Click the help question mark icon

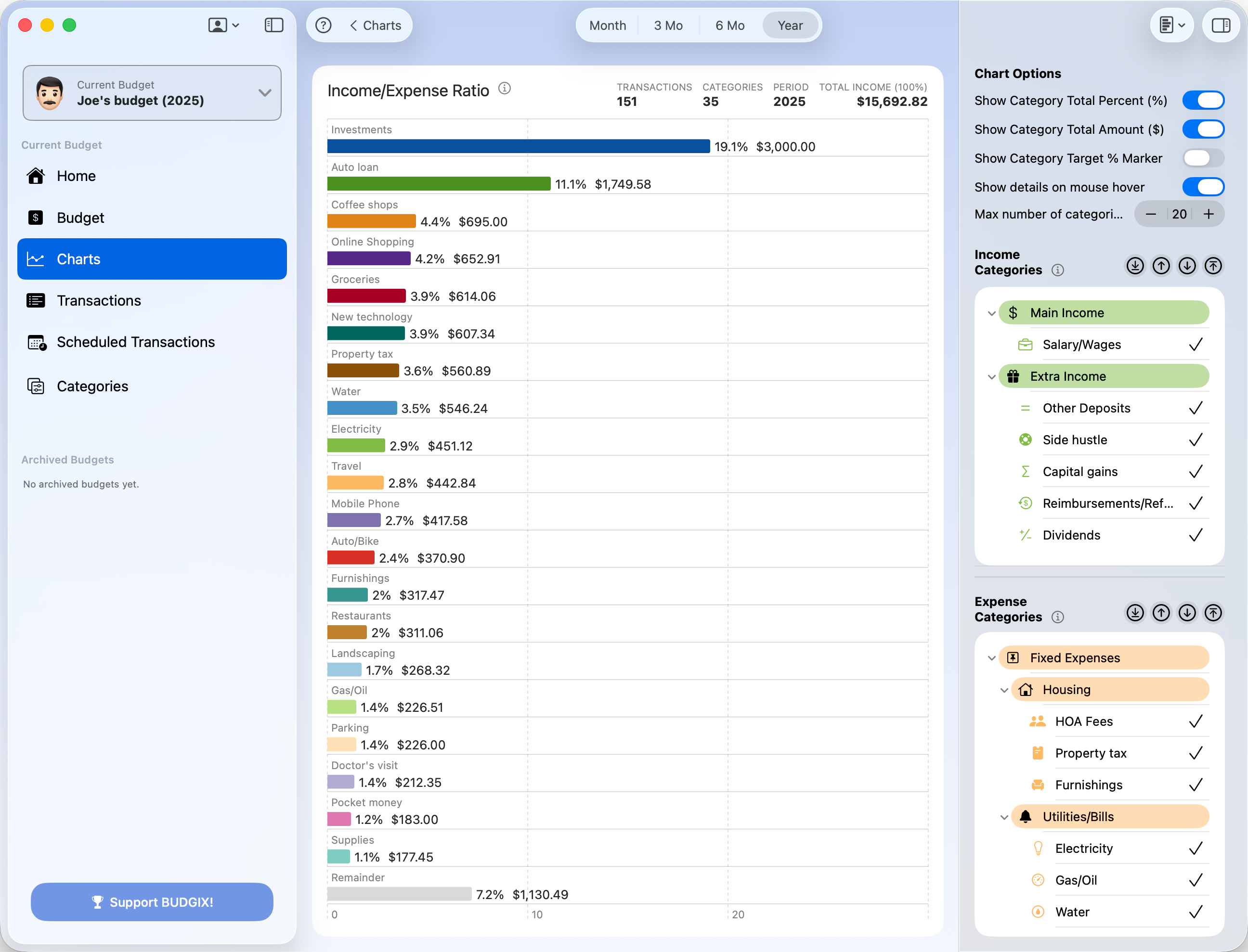323,26
